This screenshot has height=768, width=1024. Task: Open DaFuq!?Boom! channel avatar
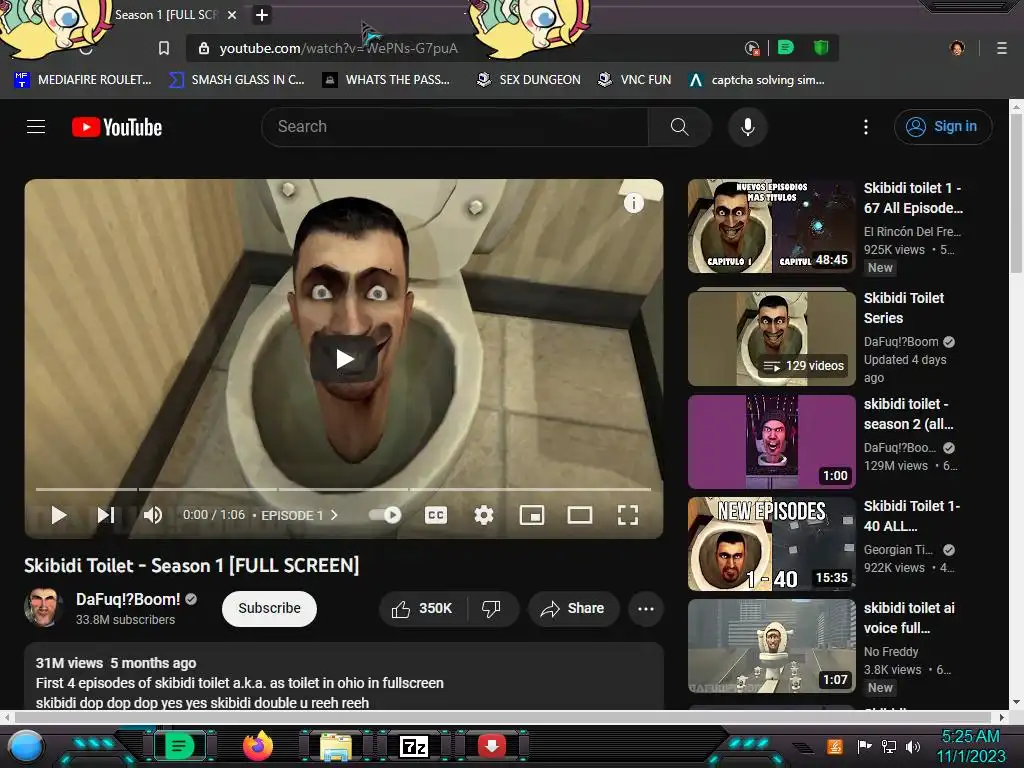(44, 607)
